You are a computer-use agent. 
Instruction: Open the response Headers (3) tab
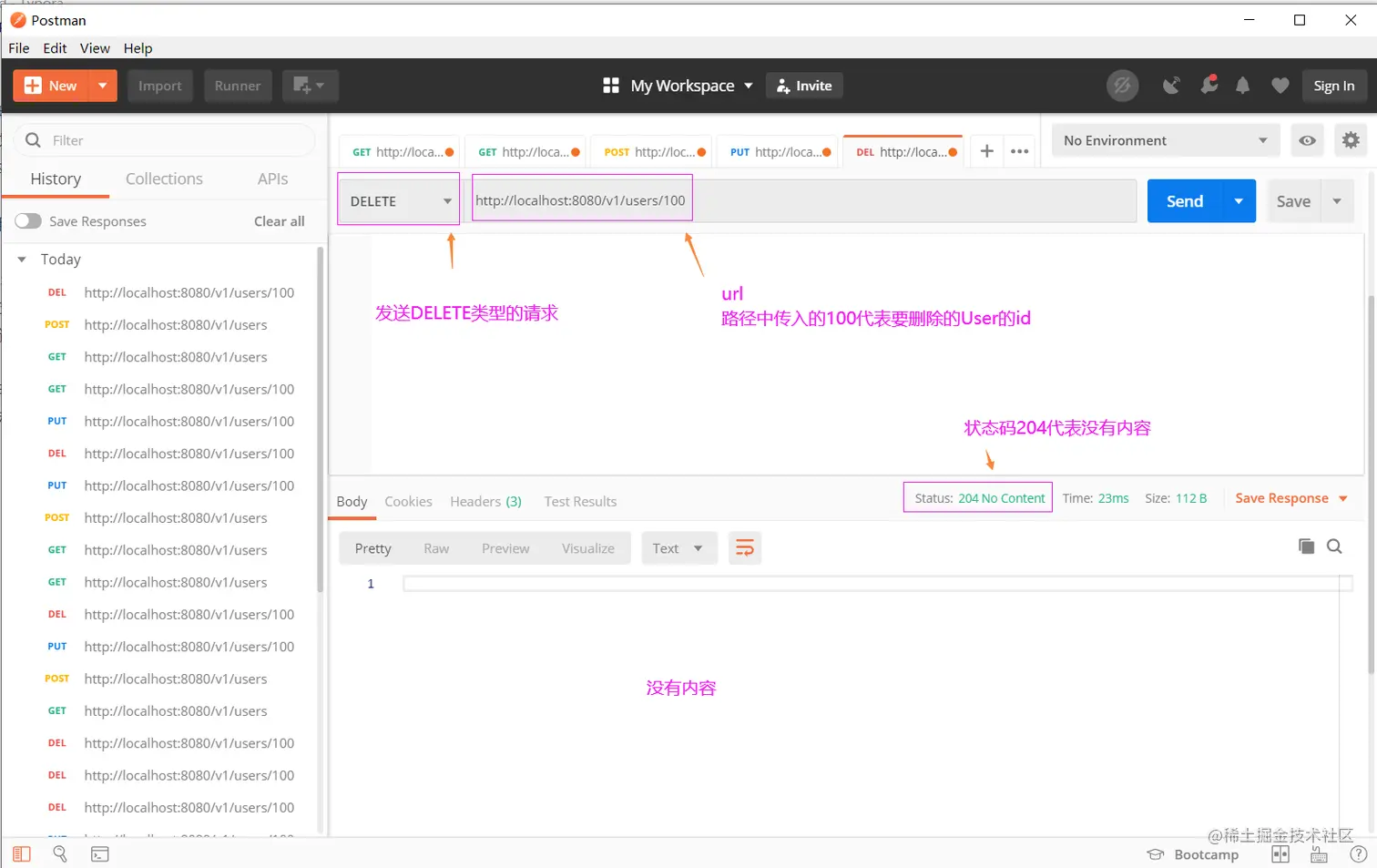click(x=485, y=502)
